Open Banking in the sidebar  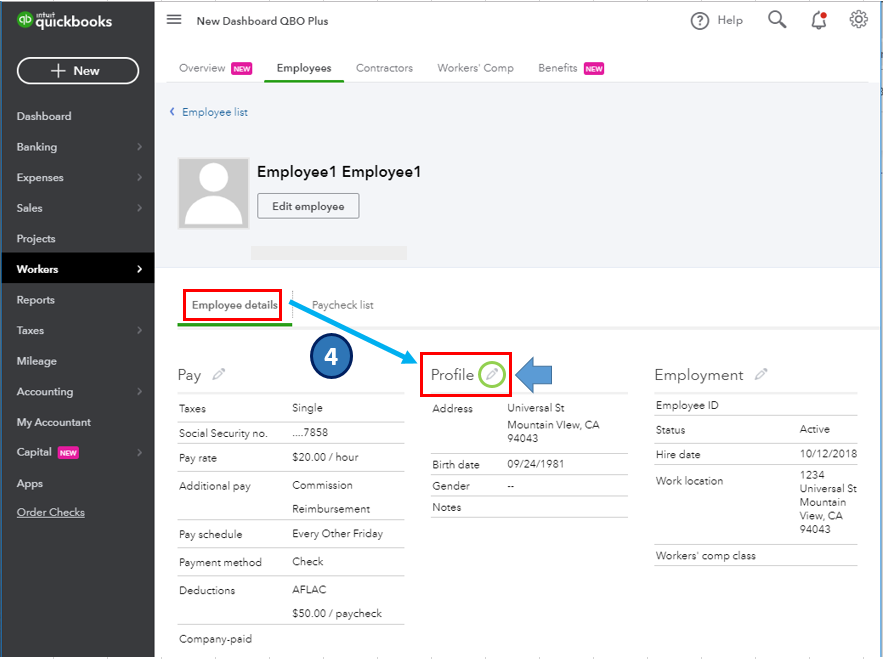pos(37,147)
